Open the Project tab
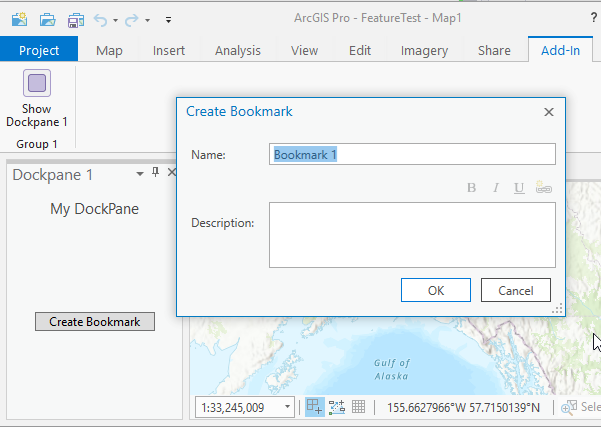This screenshot has width=601, height=427. (39, 50)
